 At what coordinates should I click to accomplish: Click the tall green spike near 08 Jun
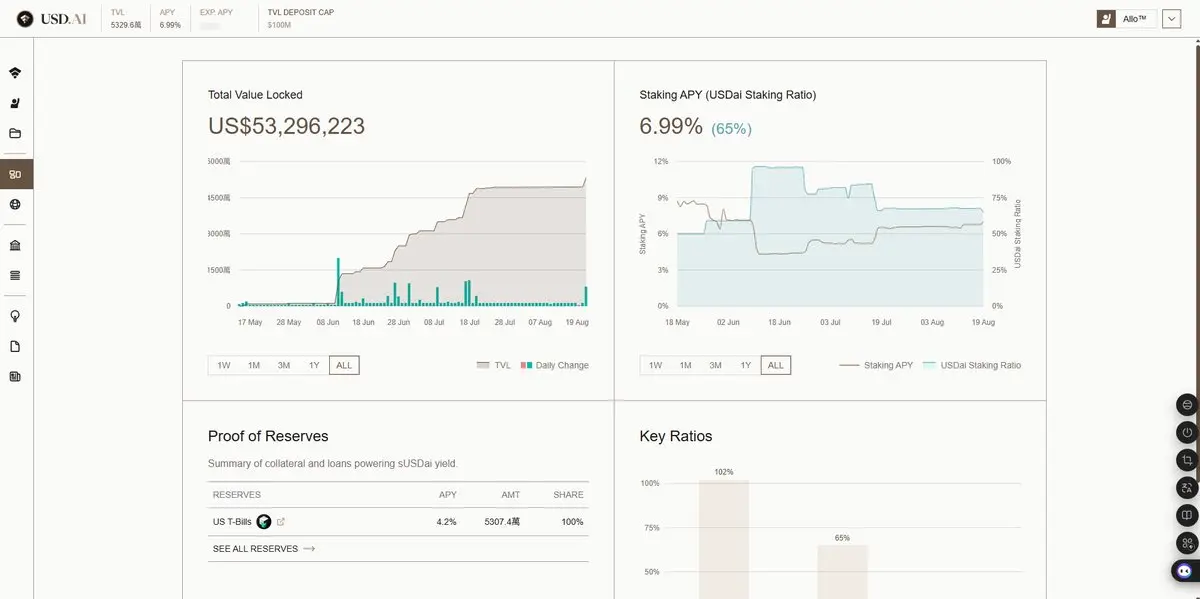[339, 282]
